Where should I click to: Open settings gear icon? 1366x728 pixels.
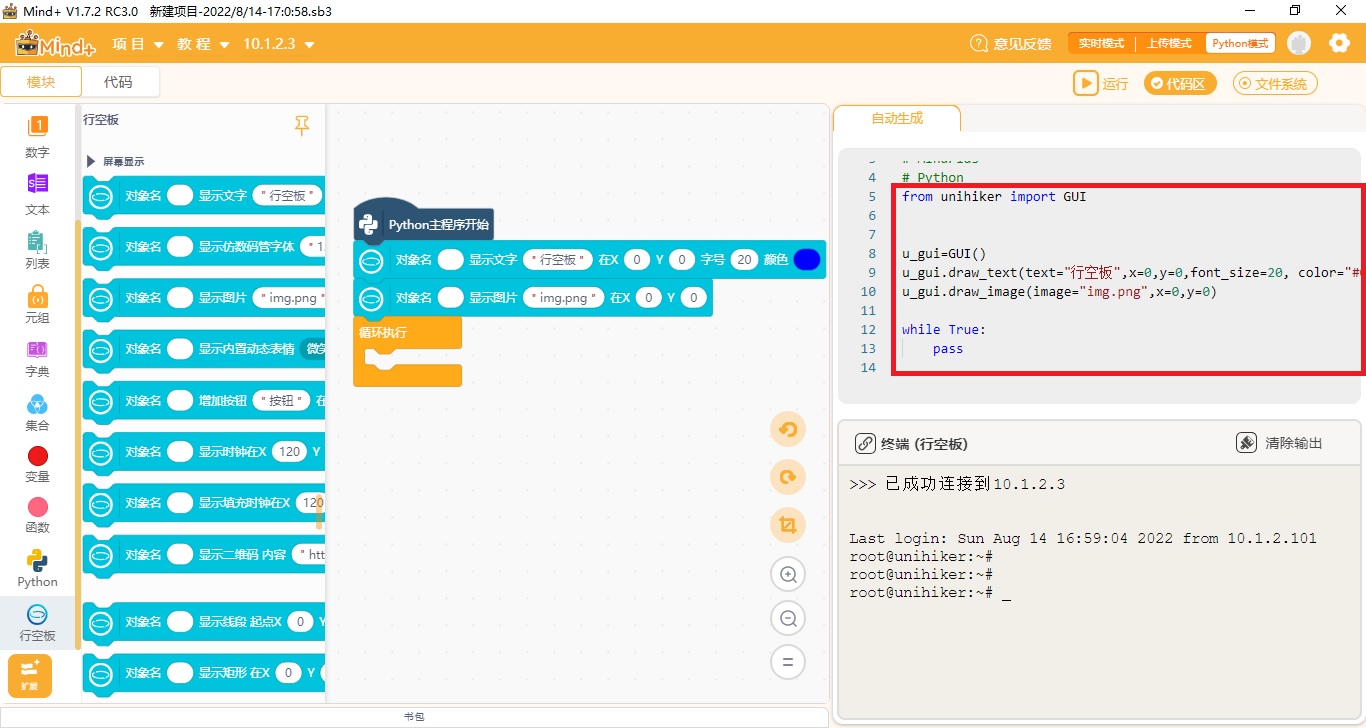pos(1339,43)
